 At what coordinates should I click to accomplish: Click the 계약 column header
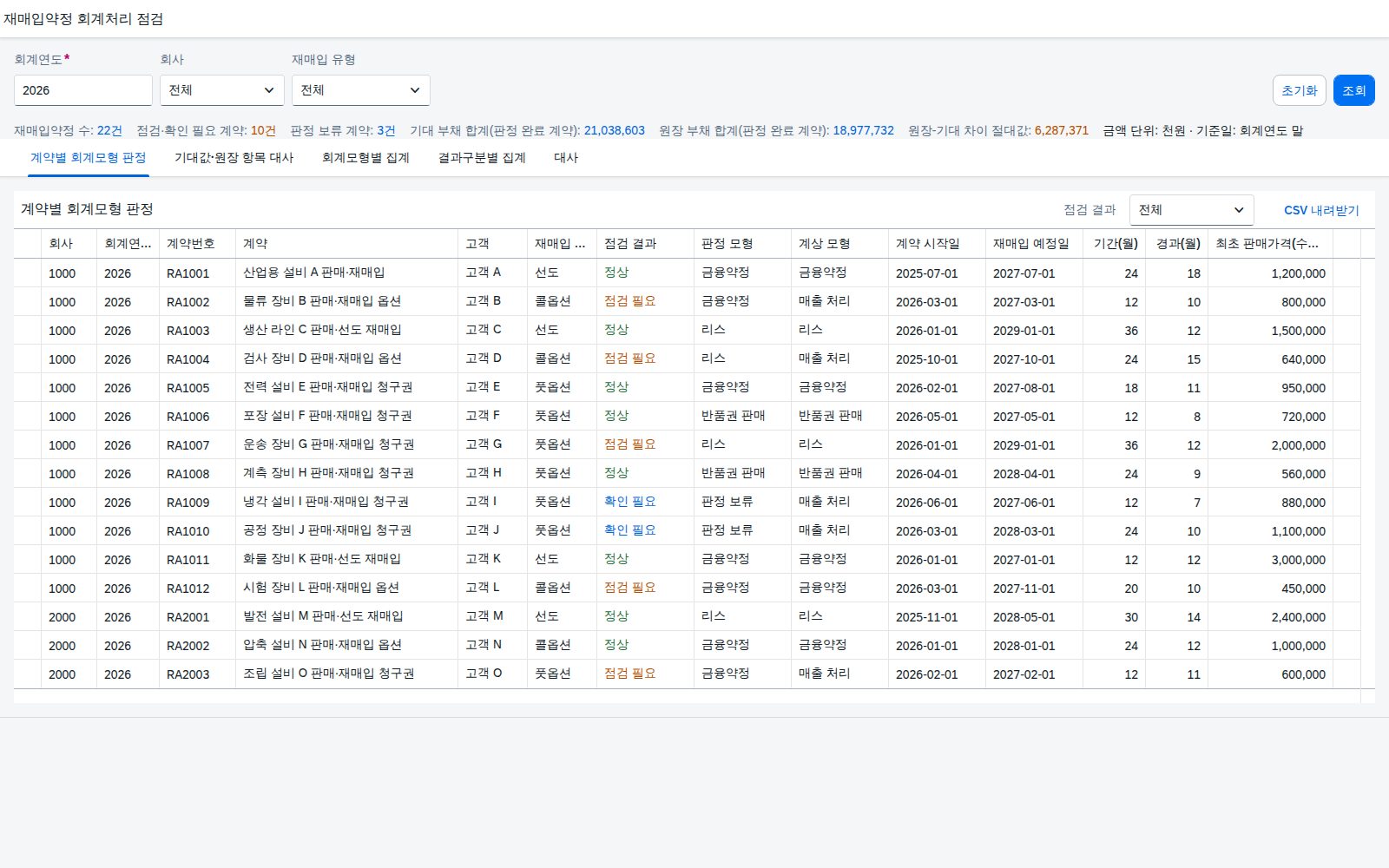point(347,244)
